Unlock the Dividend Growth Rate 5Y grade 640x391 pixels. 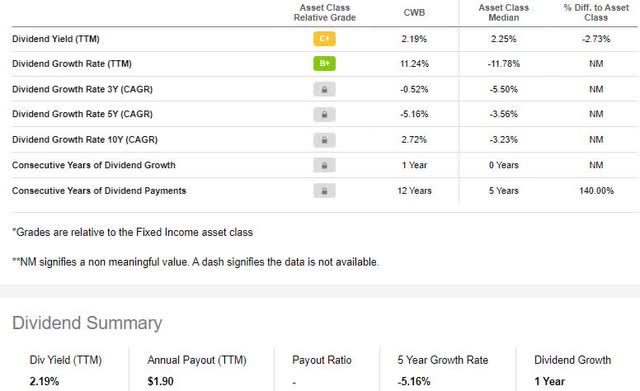(x=324, y=114)
